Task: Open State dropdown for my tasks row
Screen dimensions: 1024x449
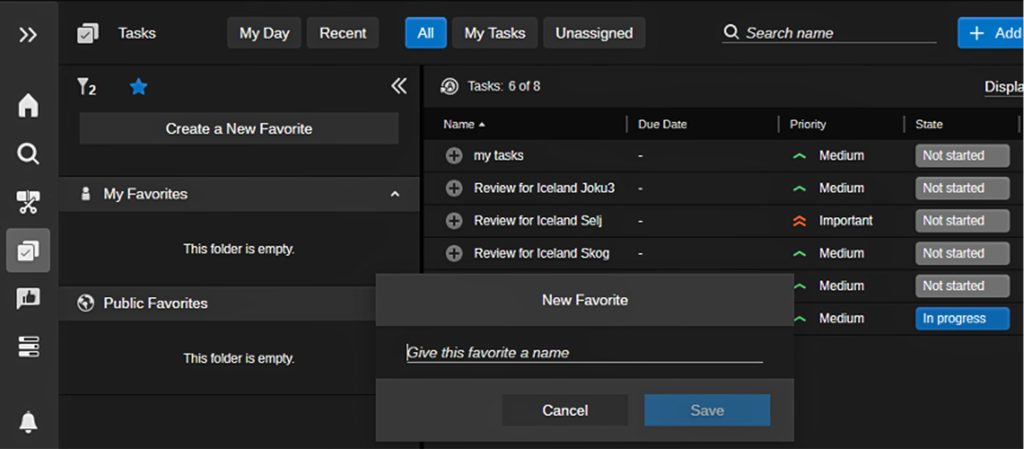Action: click(x=962, y=156)
